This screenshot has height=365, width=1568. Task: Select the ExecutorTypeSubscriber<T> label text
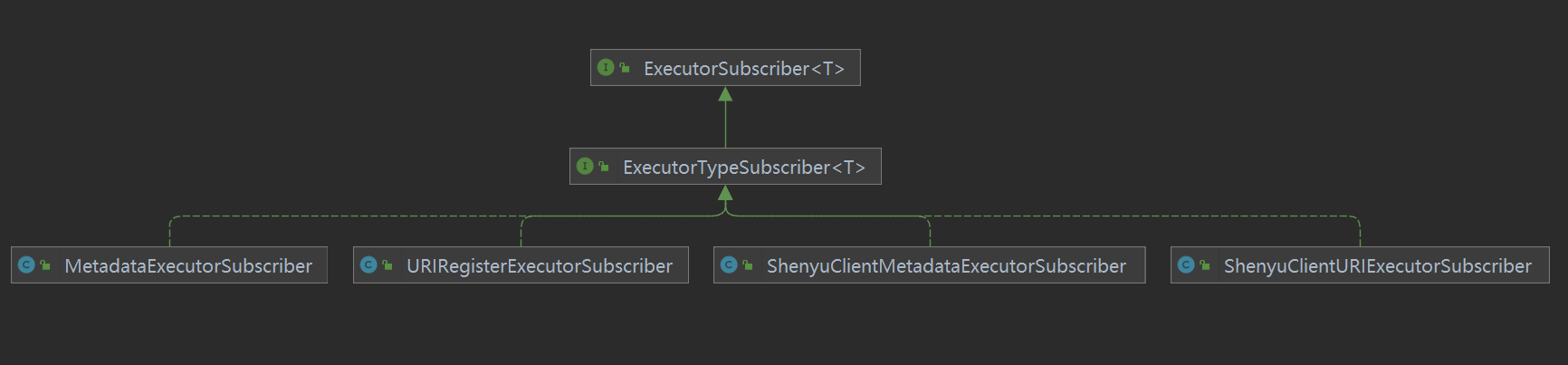[744, 168]
